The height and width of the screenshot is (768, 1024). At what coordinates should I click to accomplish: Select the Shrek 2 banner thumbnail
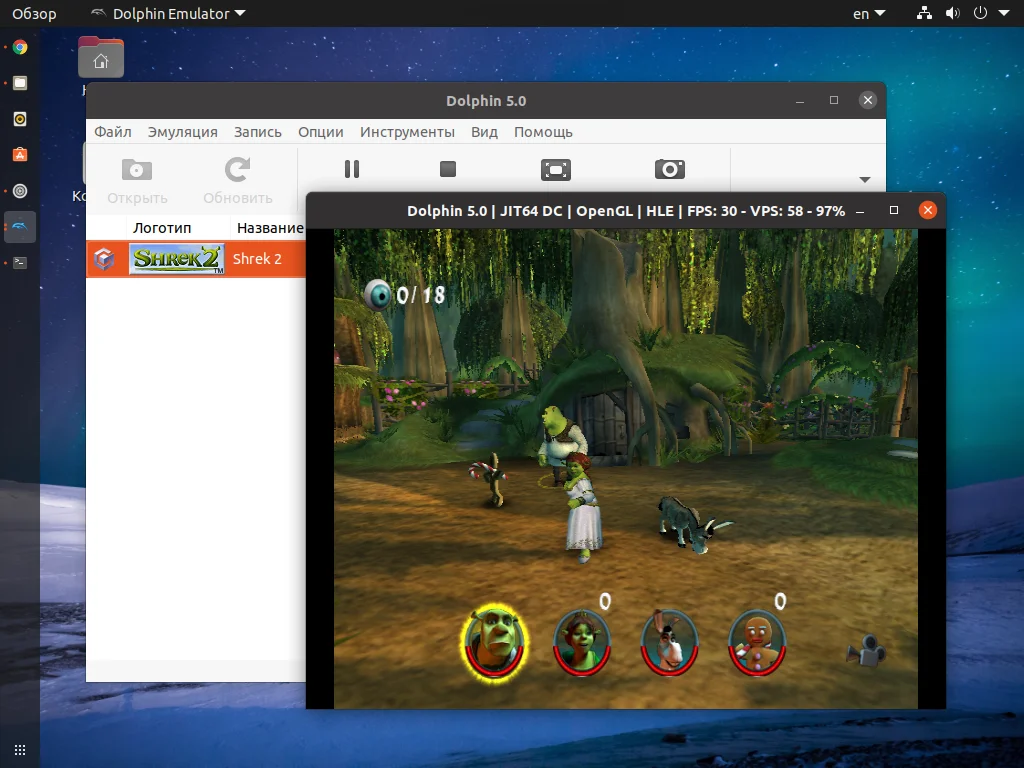coord(176,259)
